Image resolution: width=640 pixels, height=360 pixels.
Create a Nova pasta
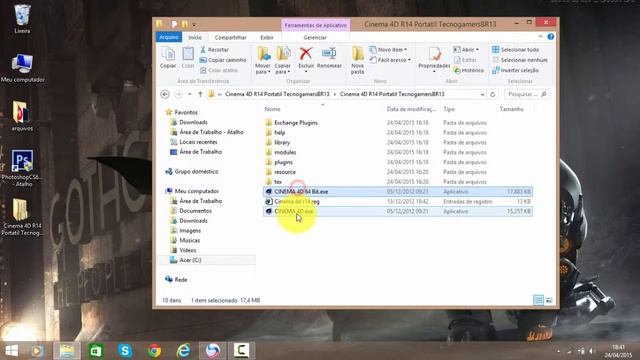(x=358, y=60)
